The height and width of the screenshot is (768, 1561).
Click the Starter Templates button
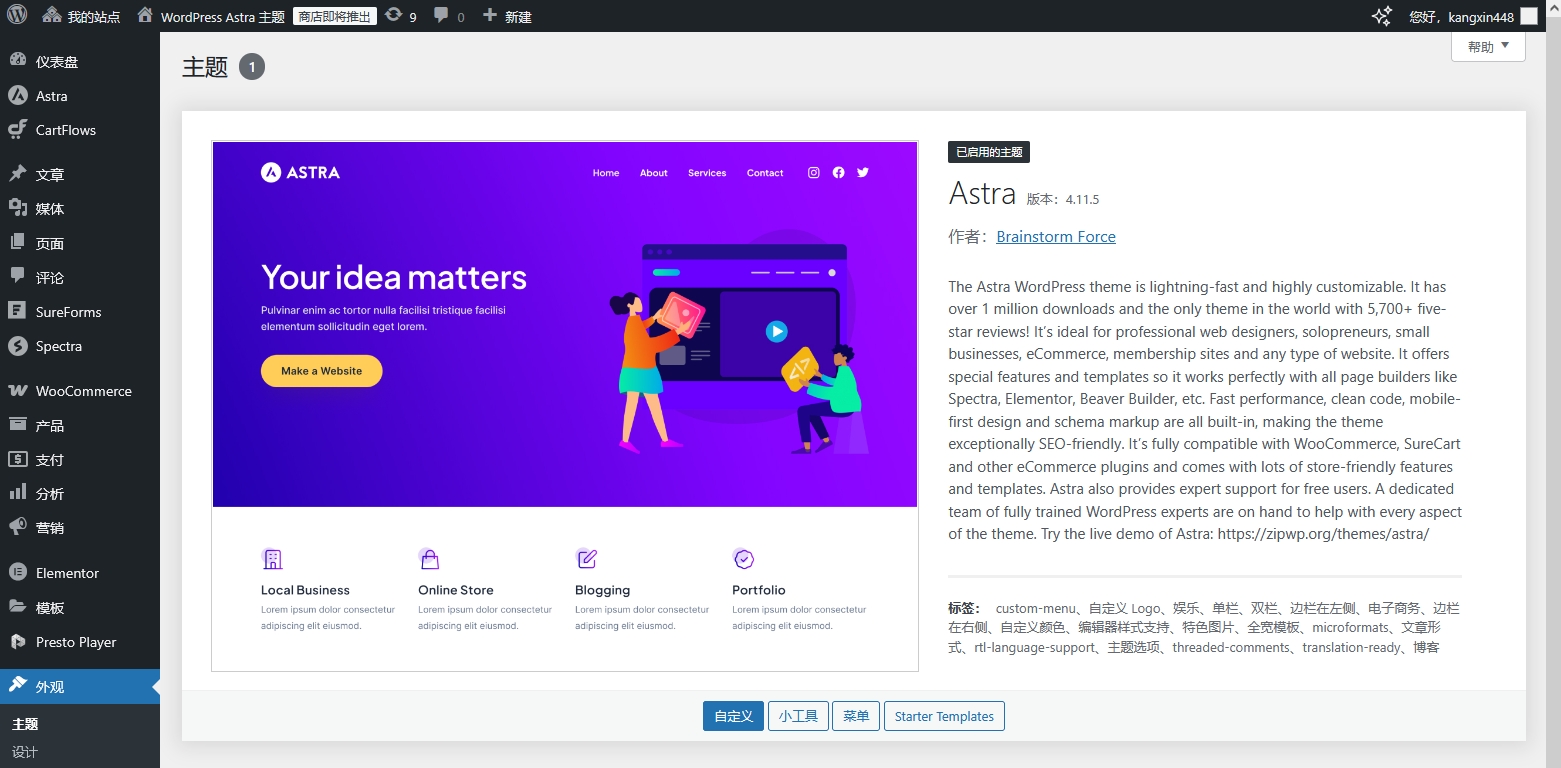(944, 716)
